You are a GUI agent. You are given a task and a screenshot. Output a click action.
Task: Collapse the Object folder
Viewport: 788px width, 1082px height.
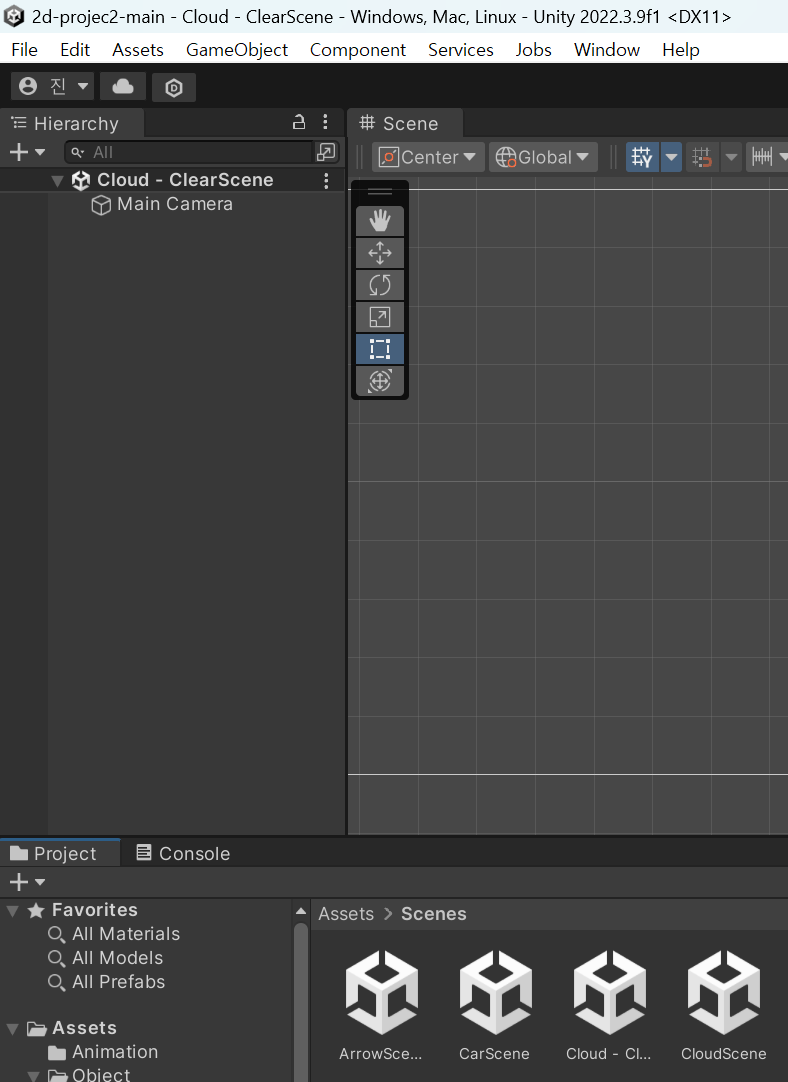pyautogui.click(x=33, y=1075)
